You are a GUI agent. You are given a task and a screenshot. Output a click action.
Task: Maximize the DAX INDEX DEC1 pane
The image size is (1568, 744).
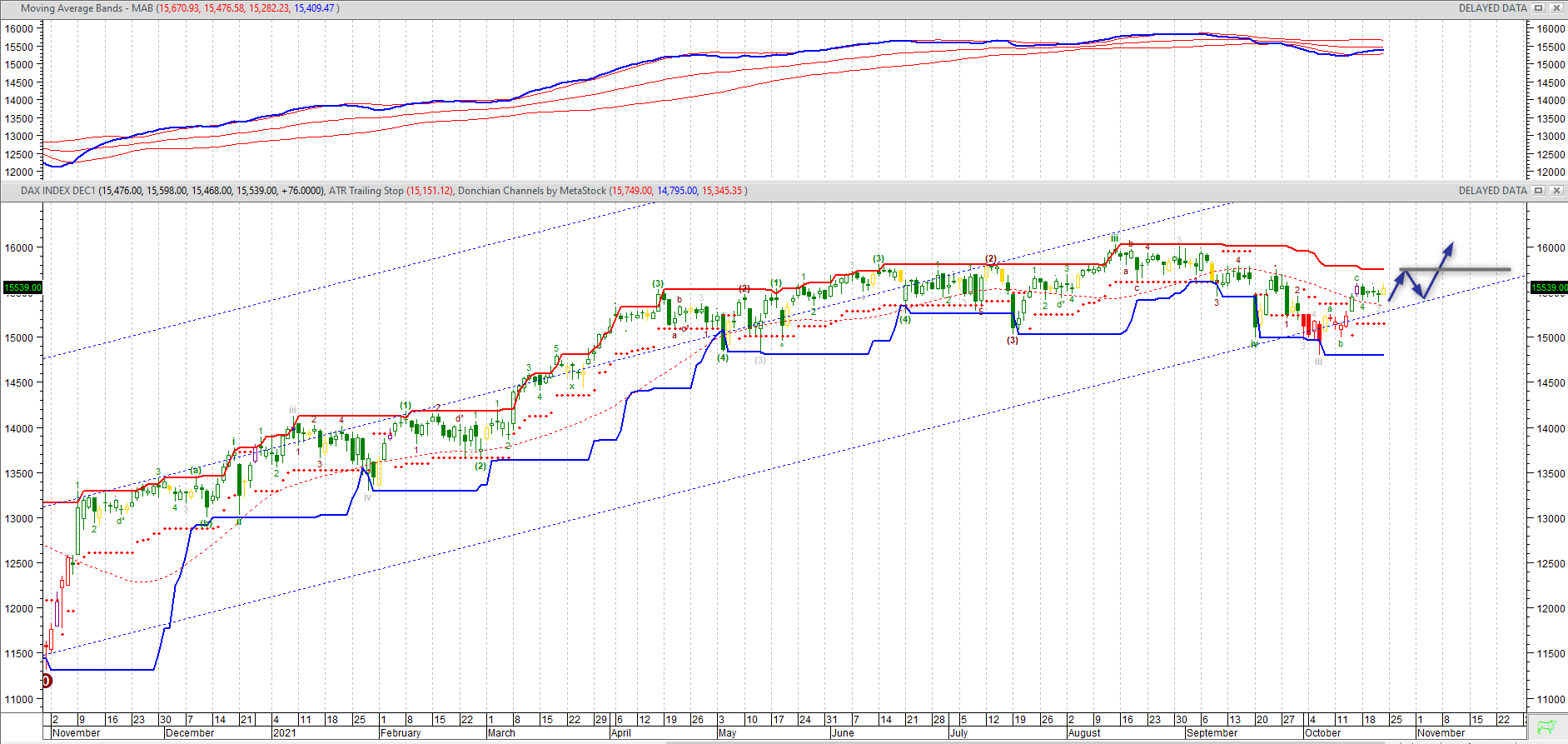coord(1539,191)
